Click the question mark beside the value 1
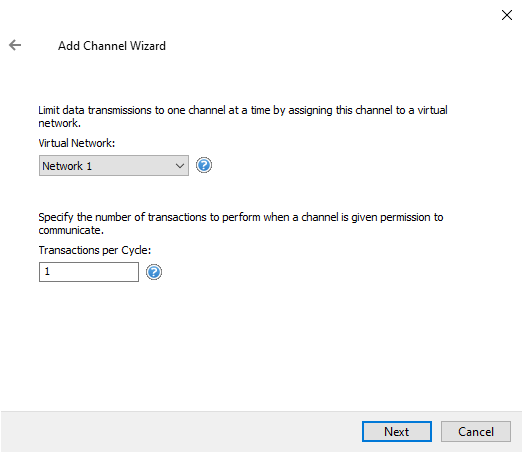 pyautogui.click(x=154, y=272)
